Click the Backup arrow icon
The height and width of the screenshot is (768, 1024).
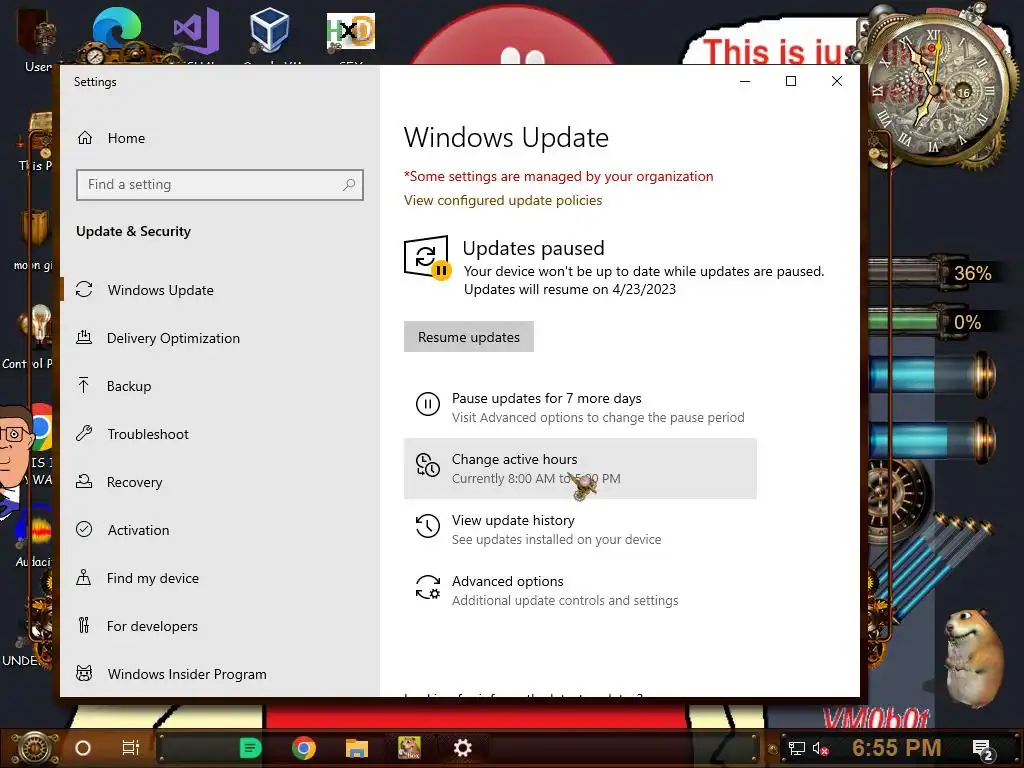(84, 385)
